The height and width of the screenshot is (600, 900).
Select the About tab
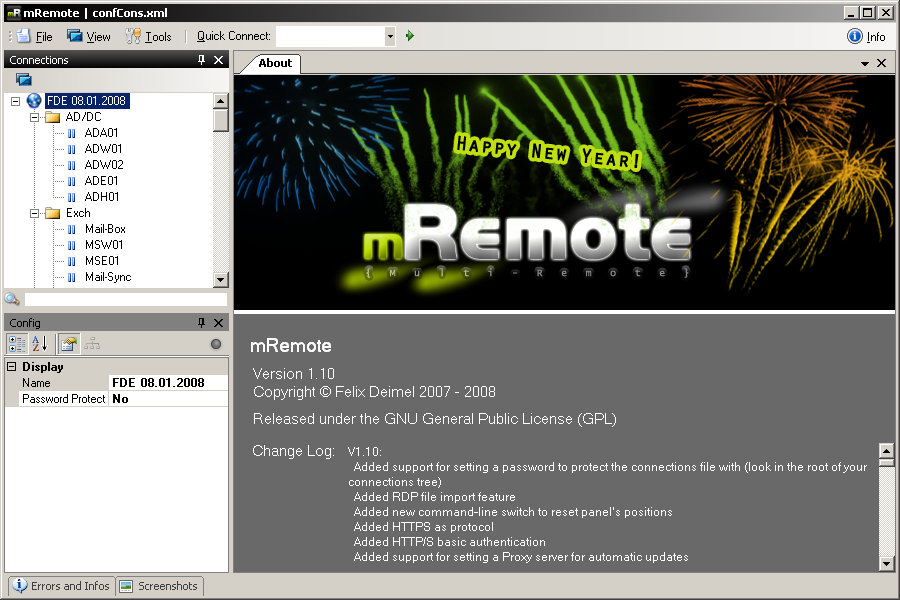click(273, 63)
